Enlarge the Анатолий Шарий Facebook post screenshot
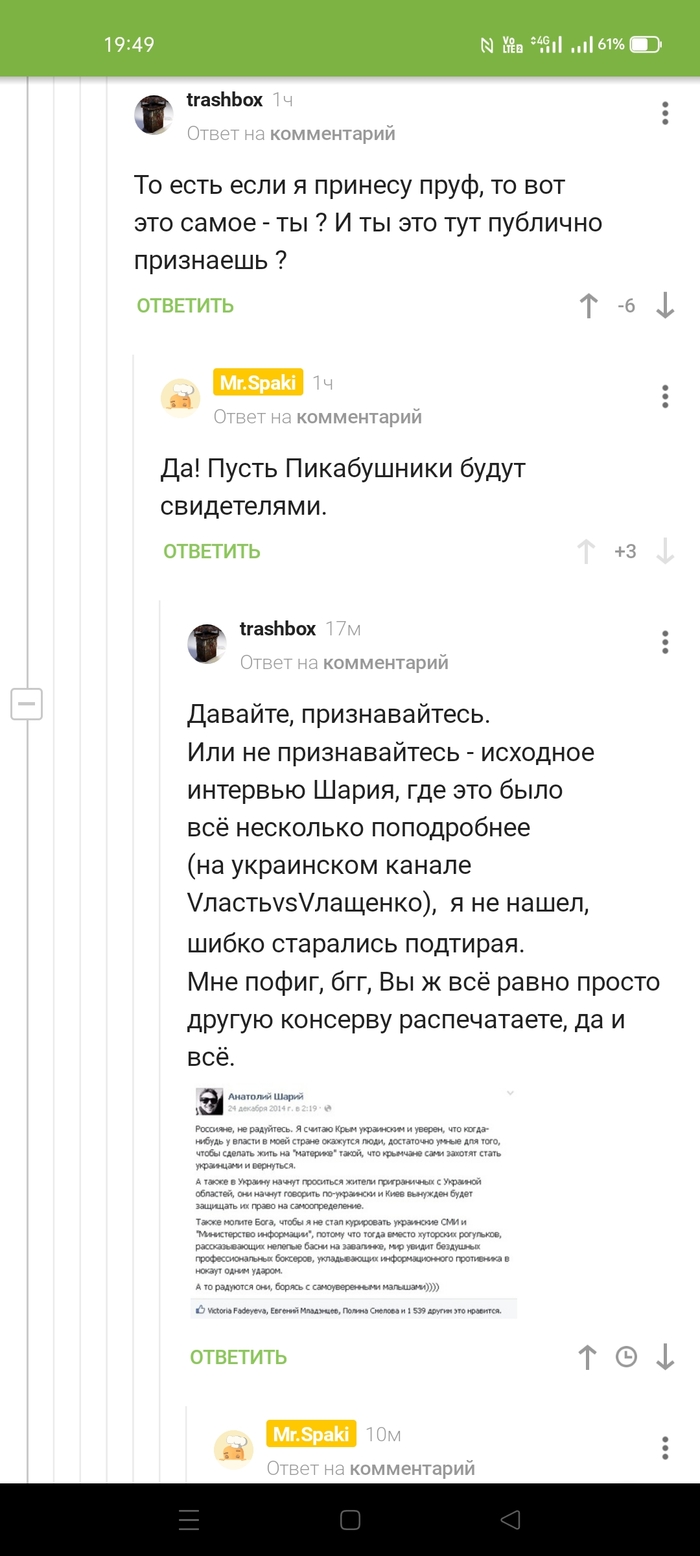This screenshot has height=1556, width=700. pos(354,1202)
